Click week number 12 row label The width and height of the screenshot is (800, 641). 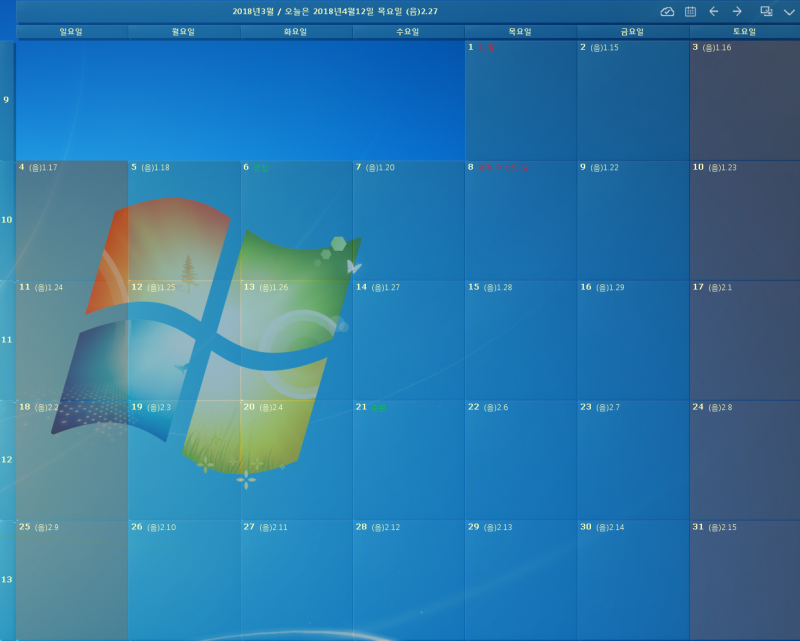(x=7, y=460)
